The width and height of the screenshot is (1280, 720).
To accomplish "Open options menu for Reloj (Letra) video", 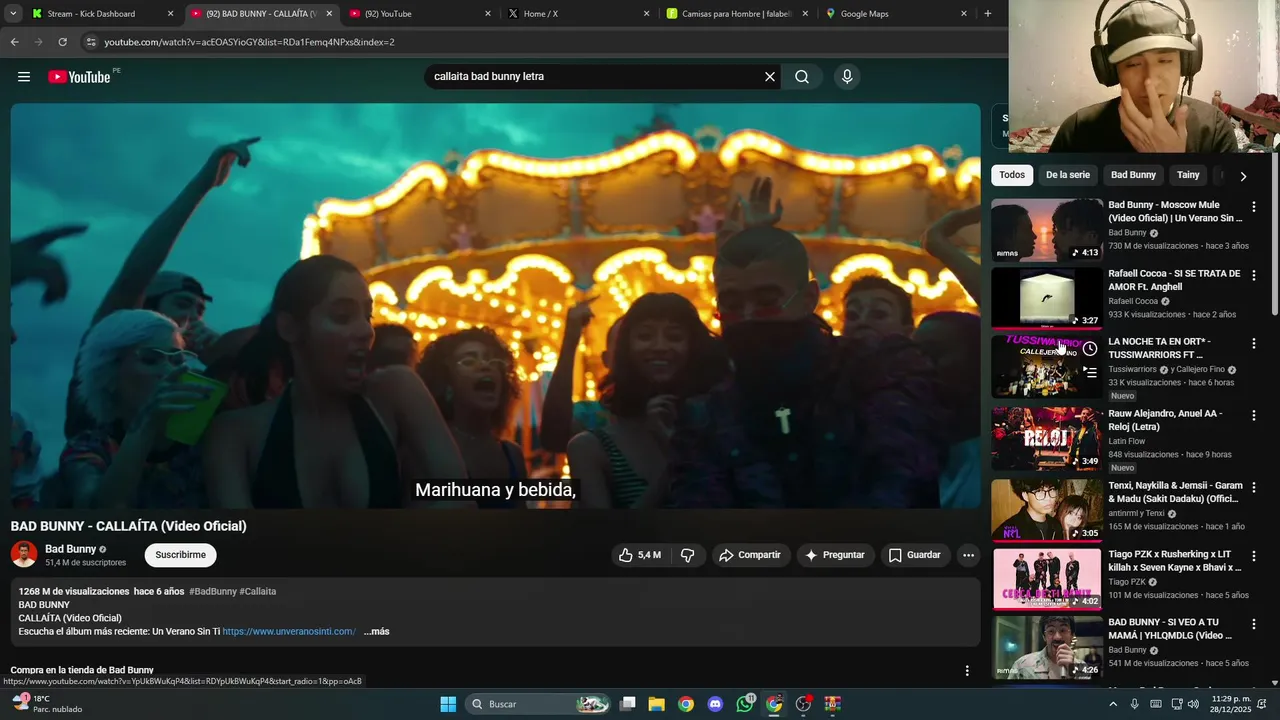I will click(1253, 415).
